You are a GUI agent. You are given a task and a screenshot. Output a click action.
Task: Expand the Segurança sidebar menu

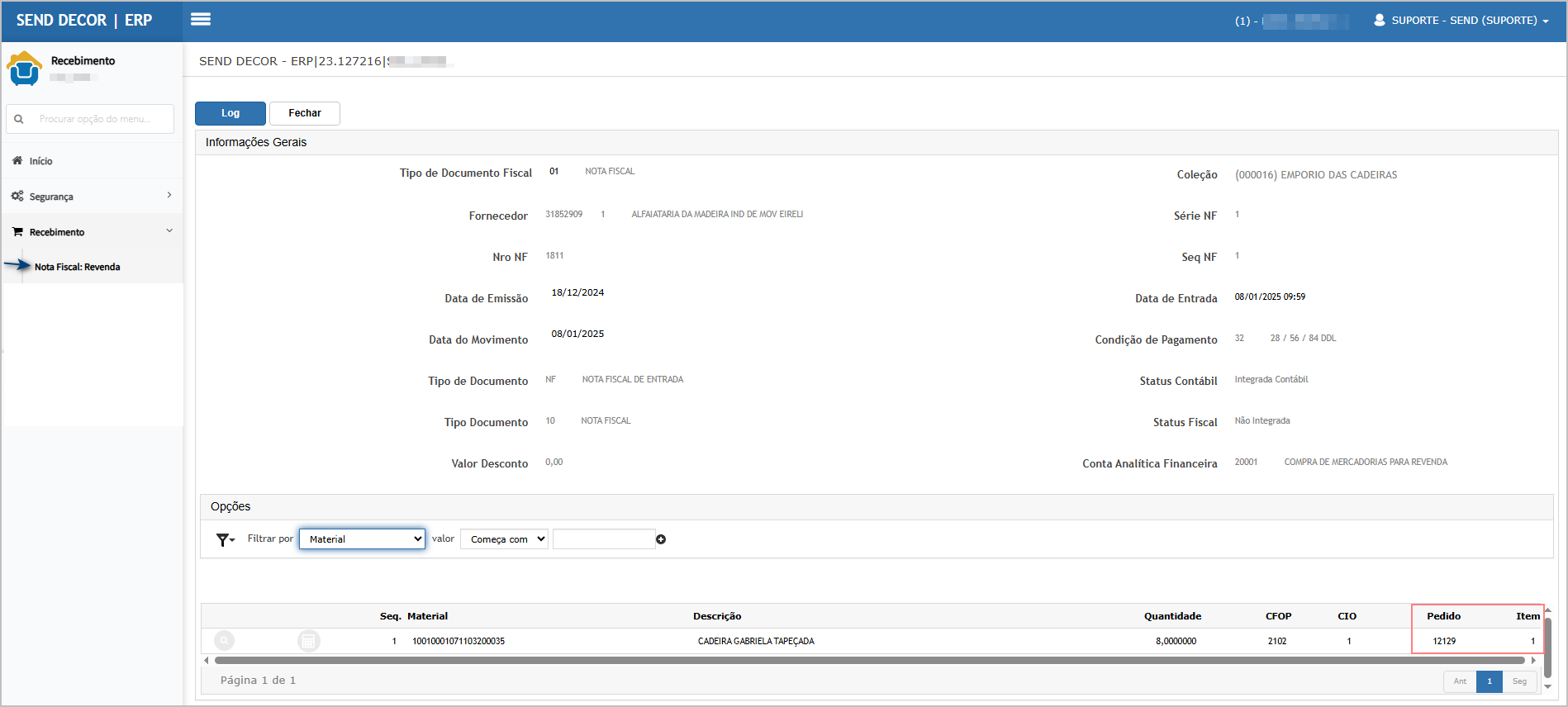[x=91, y=197]
